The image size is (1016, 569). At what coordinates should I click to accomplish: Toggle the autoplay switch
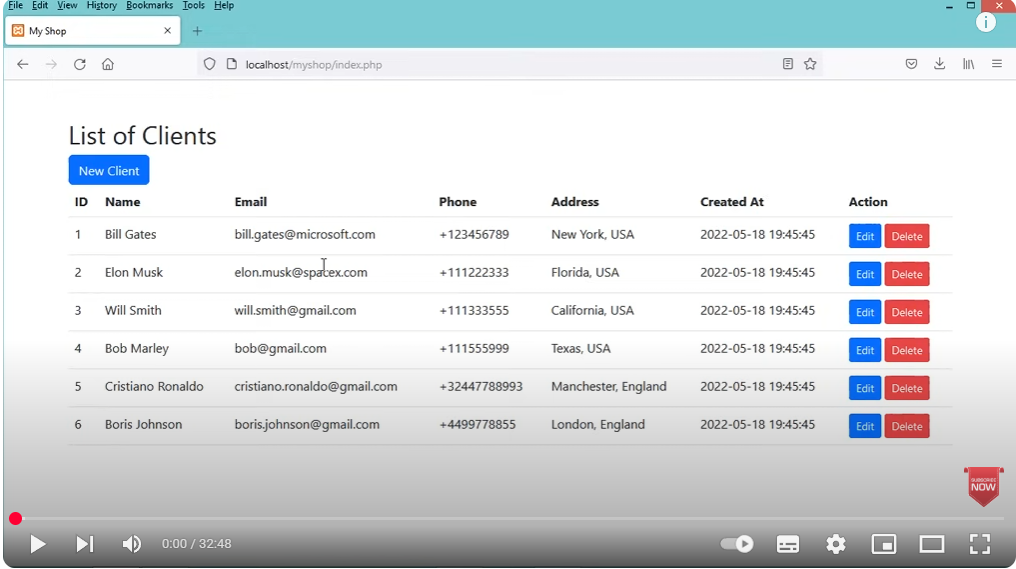tap(737, 544)
